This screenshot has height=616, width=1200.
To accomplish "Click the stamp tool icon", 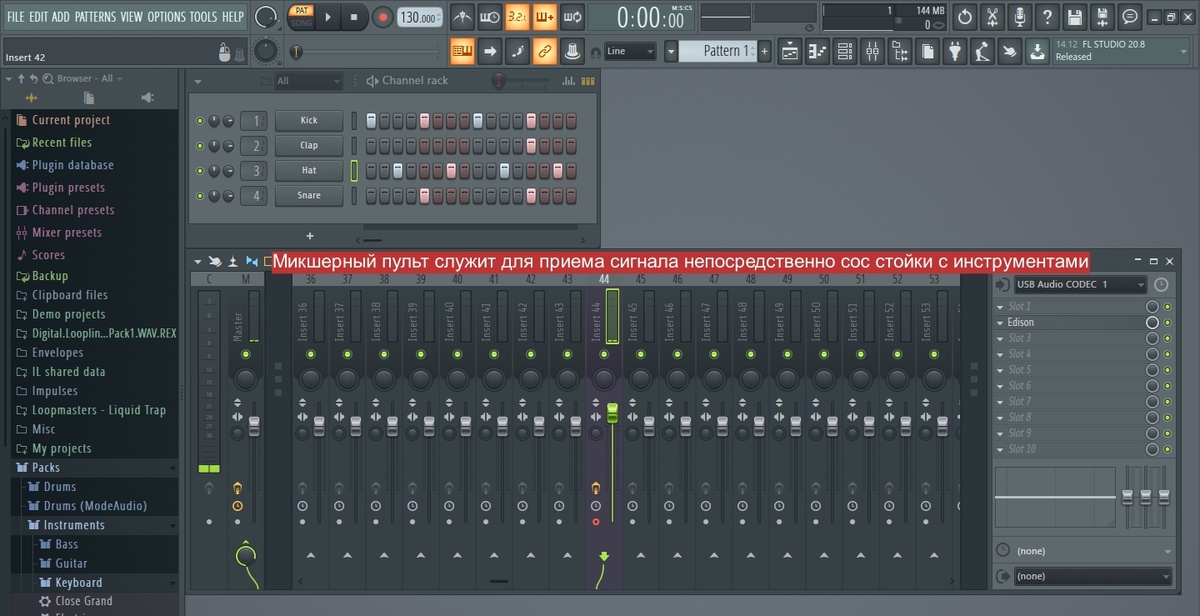I will 572,50.
